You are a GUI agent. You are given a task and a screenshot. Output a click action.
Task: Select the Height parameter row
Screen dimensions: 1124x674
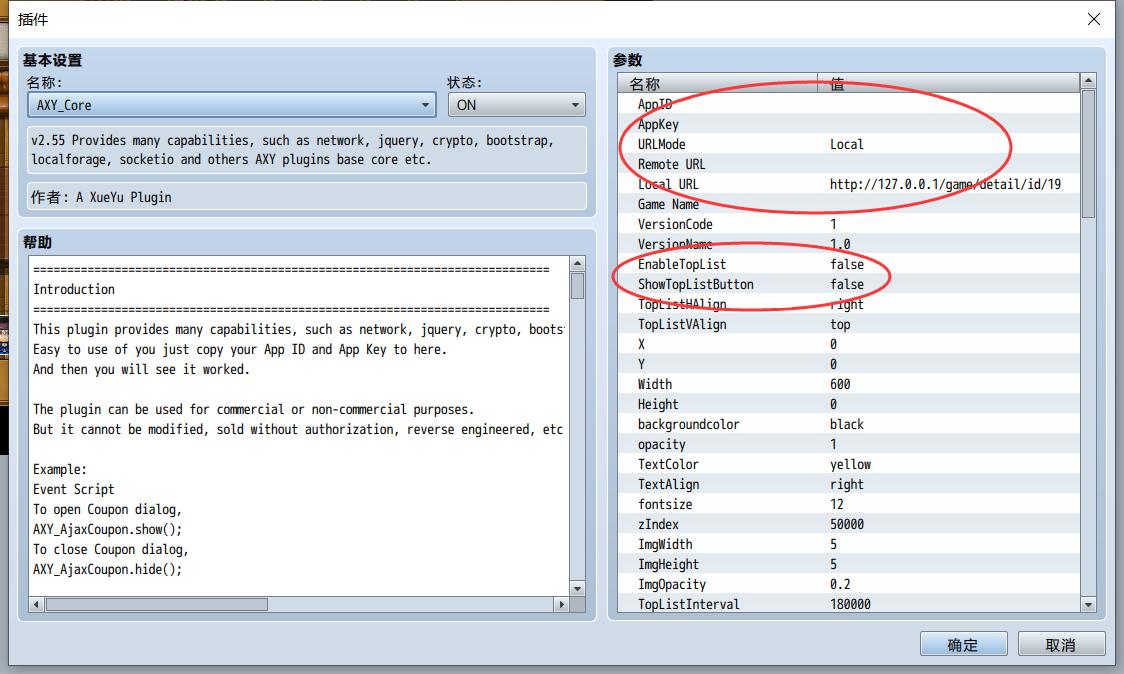(x=849, y=404)
